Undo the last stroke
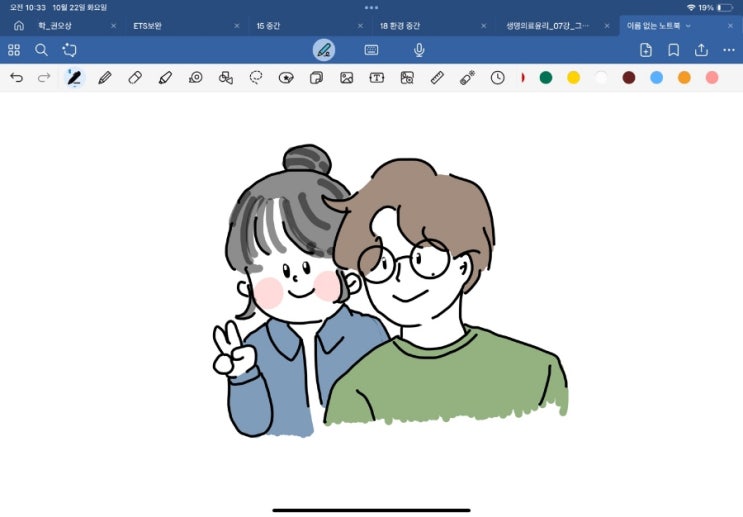743x517 pixels. (17, 77)
